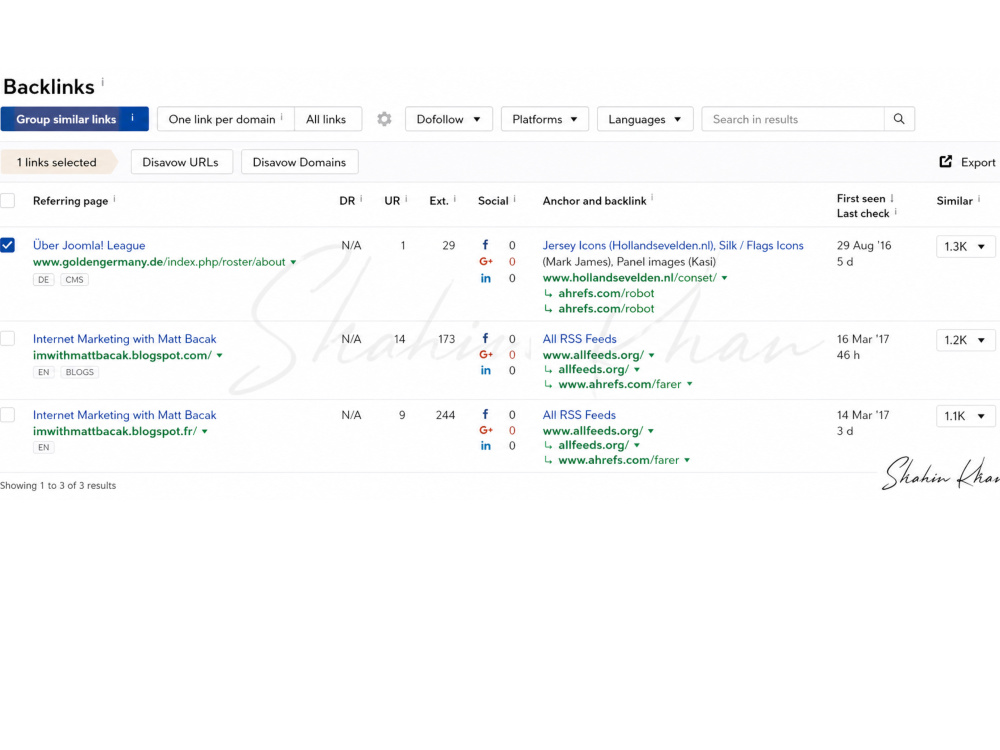Expand imwithmattbacak.blogspot.fr URL arrow
Viewport: 1000px width, 750px height.
pyautogui.click(x=205, y=431)
